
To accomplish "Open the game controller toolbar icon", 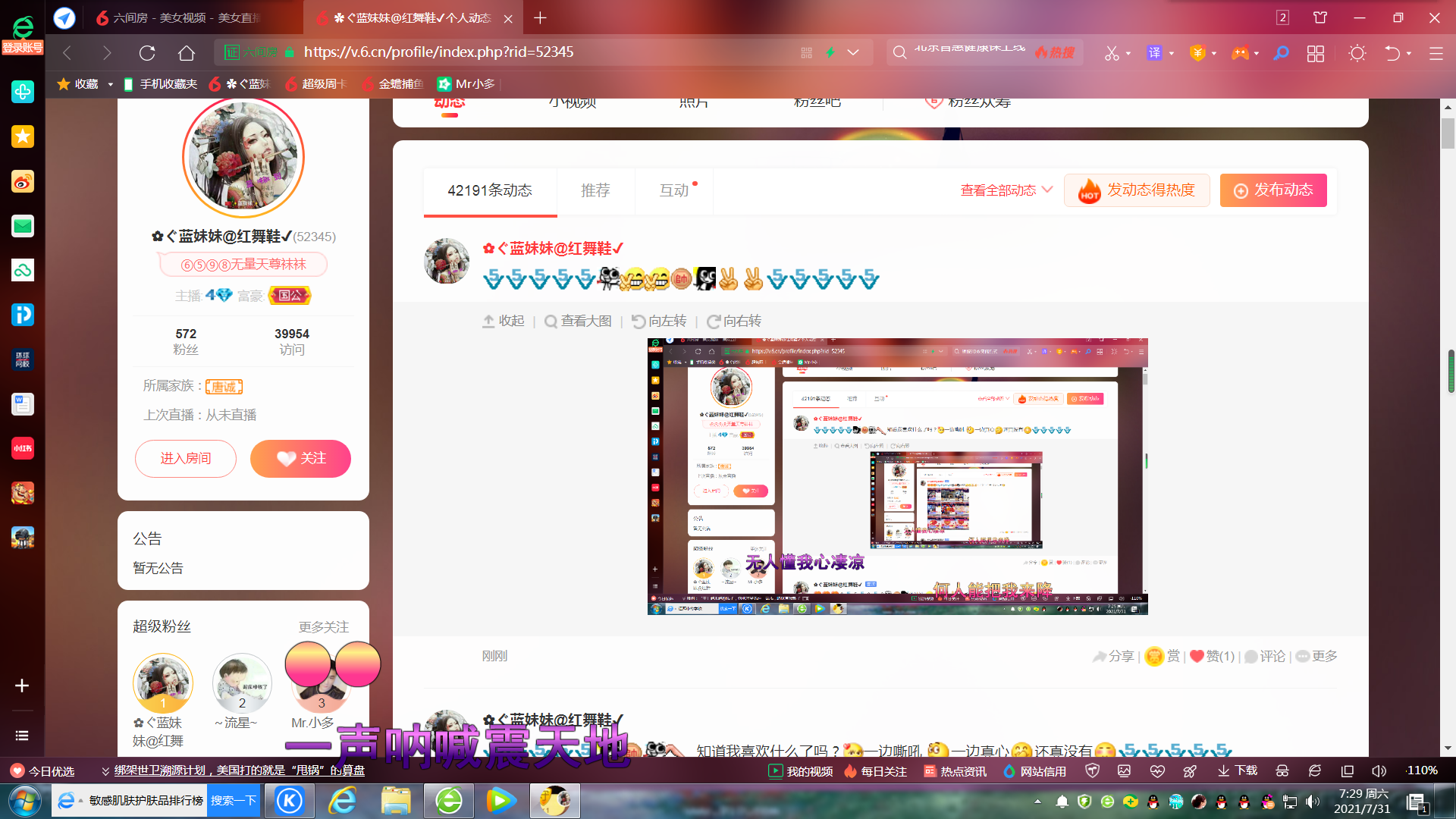I will click(1240, 53).
